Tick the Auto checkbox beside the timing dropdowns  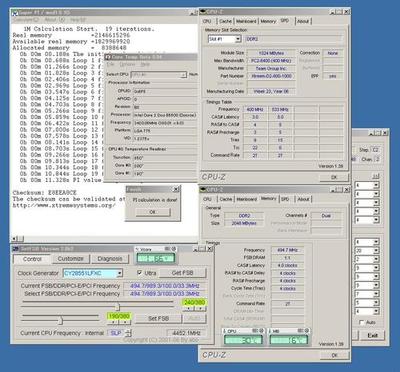coord(362,323)
